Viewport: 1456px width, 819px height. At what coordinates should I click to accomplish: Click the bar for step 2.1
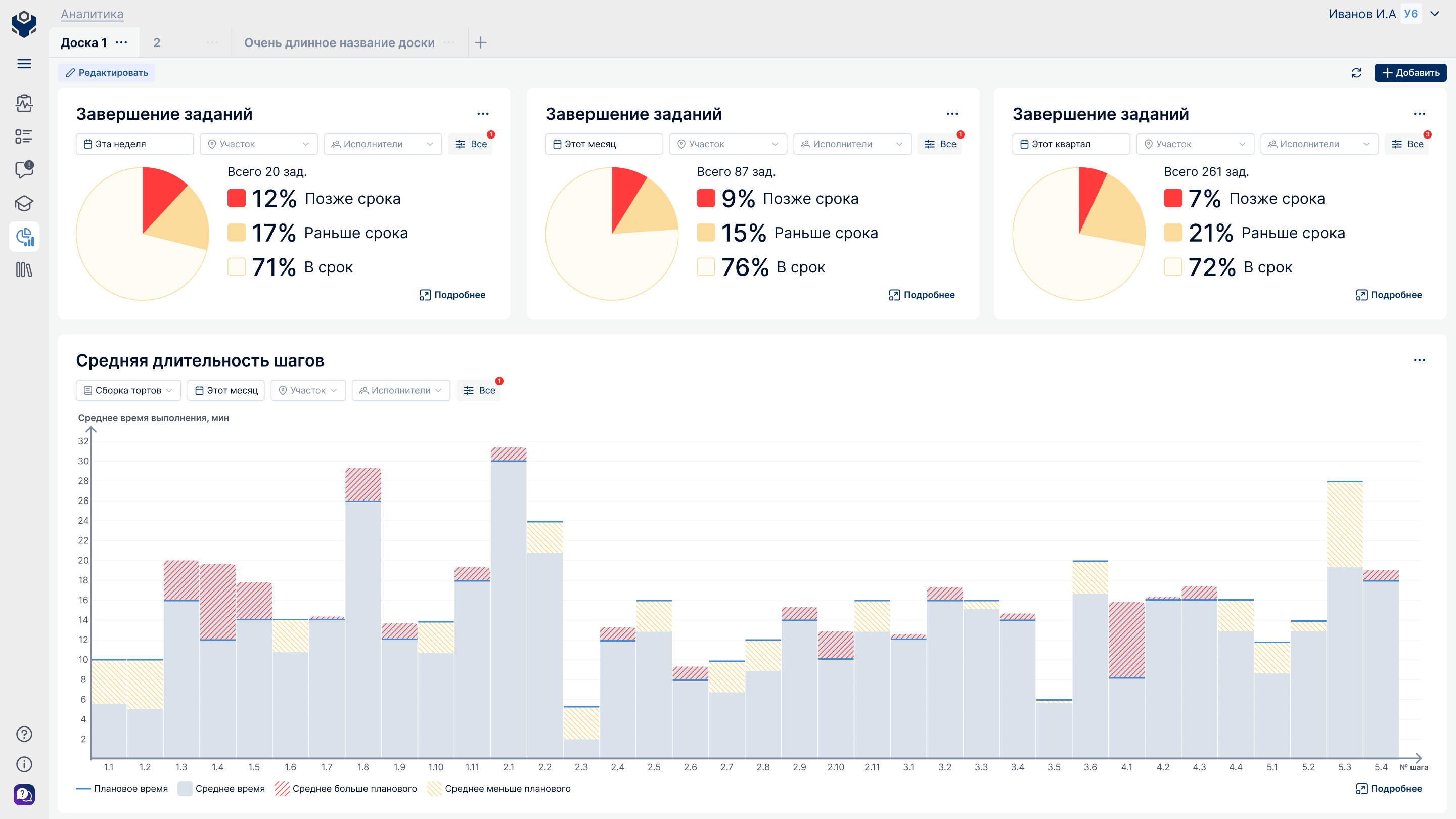tap(509, 603)
